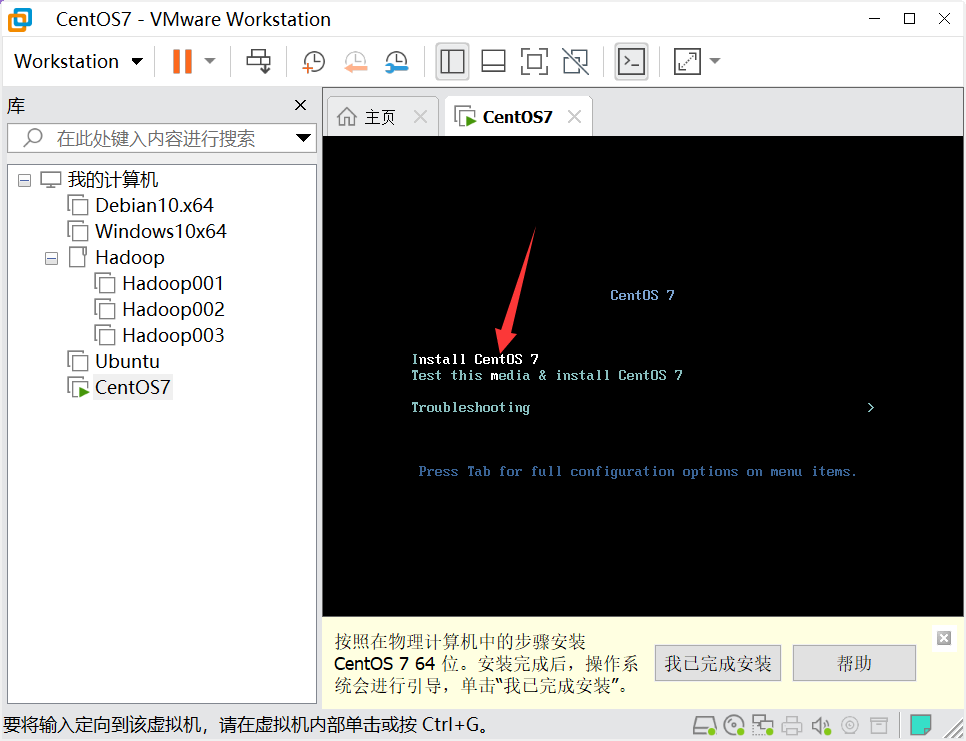Click the network adapter status icon
This screenshot has width=966, height=741.
pyautogui.click(x=763, y=725)
